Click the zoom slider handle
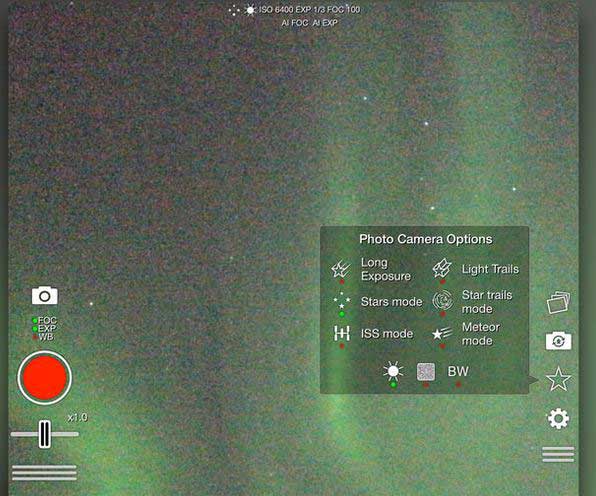The image size is (596, 496). 44,434
